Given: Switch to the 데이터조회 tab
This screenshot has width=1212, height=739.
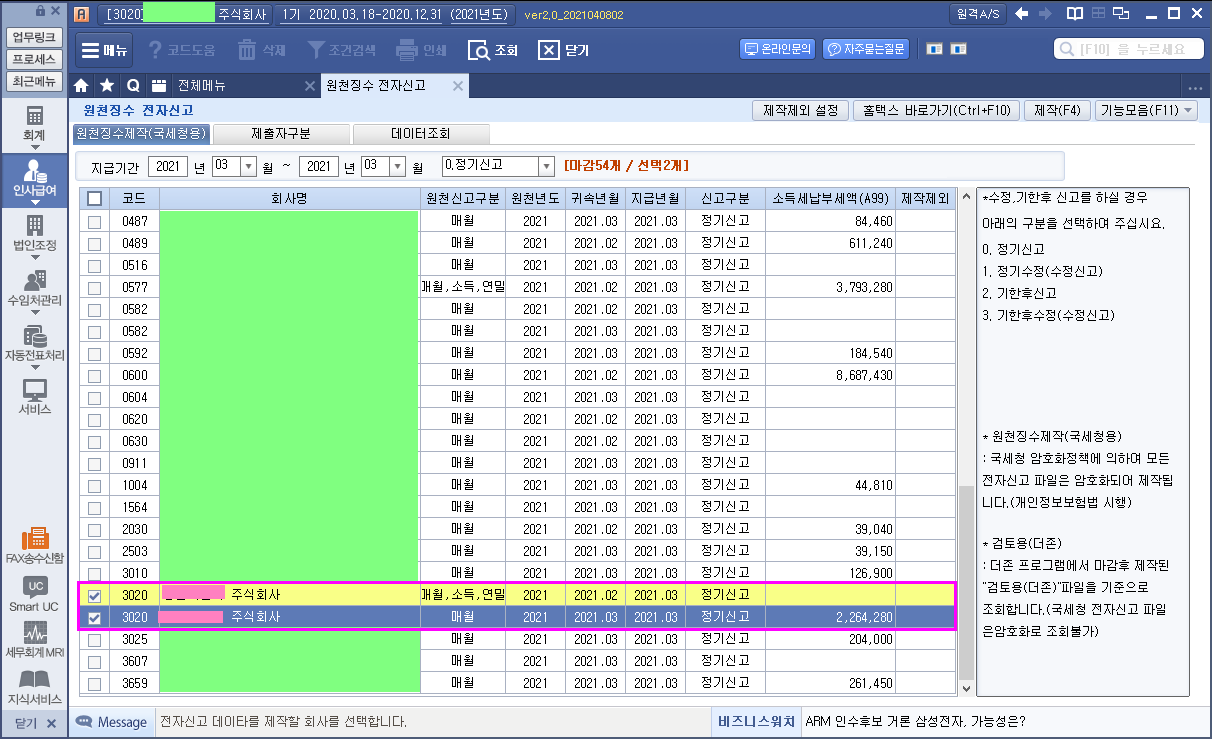Looking at the screenshot, I should (x=421, y=133).
